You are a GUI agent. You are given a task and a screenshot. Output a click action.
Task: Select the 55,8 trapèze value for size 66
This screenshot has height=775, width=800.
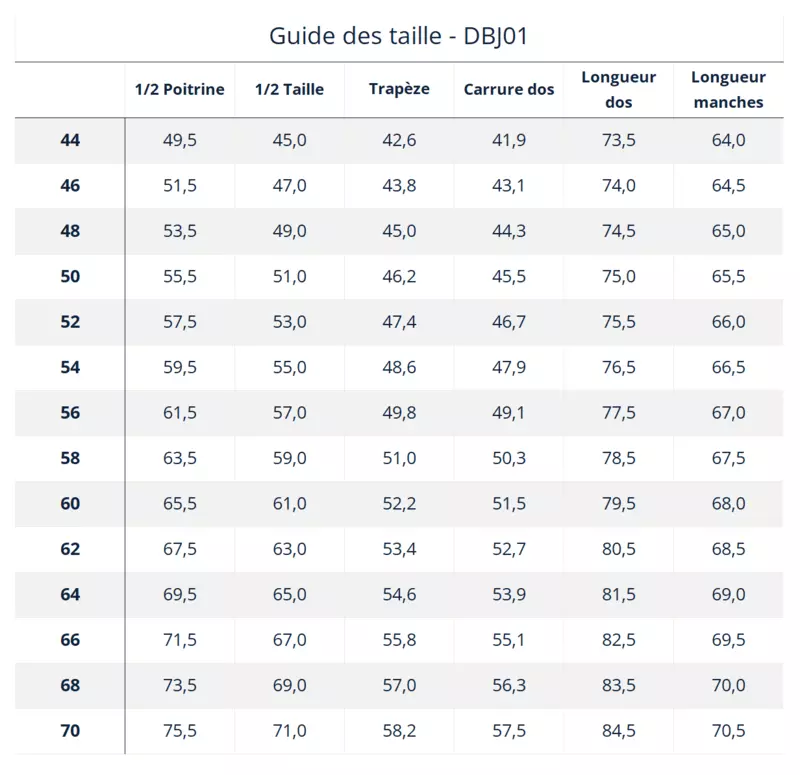(x=399, y=640)
